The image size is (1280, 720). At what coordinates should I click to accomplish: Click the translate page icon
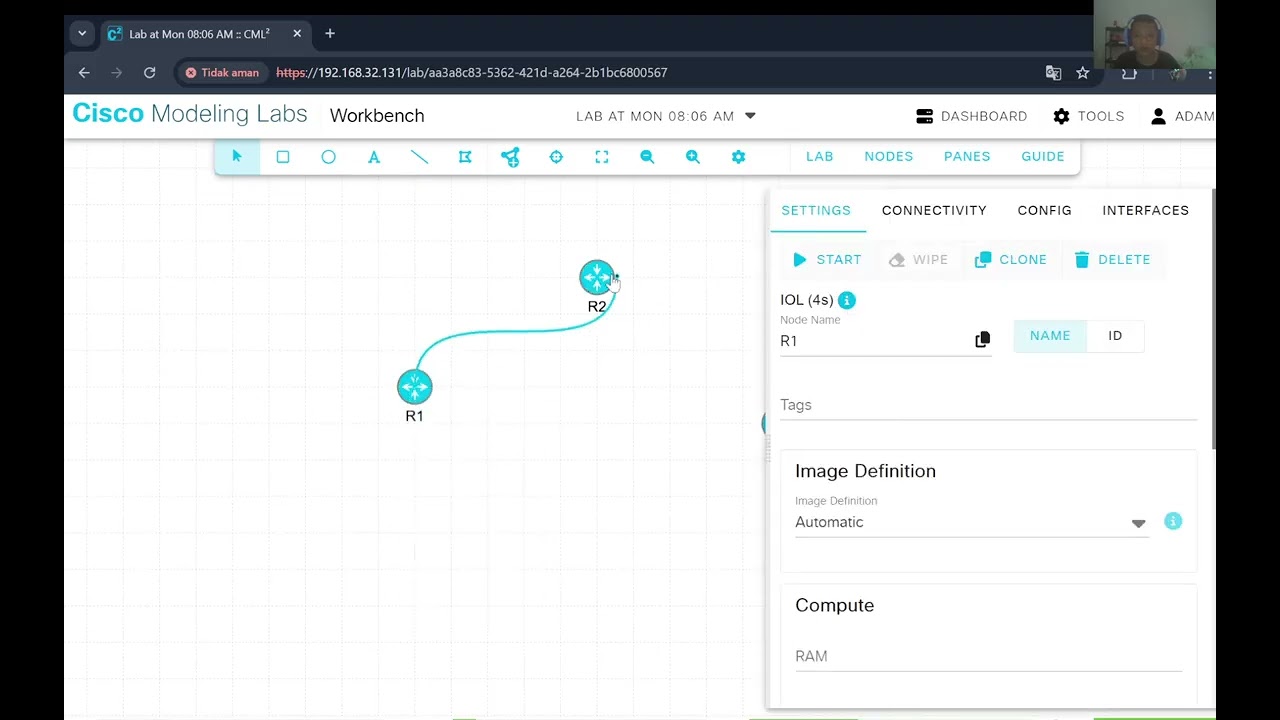click(x=1053, y=73)
